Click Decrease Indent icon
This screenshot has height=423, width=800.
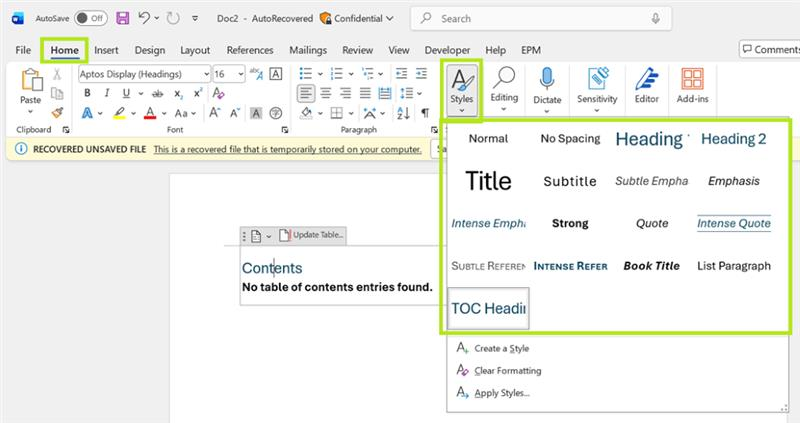402,74
